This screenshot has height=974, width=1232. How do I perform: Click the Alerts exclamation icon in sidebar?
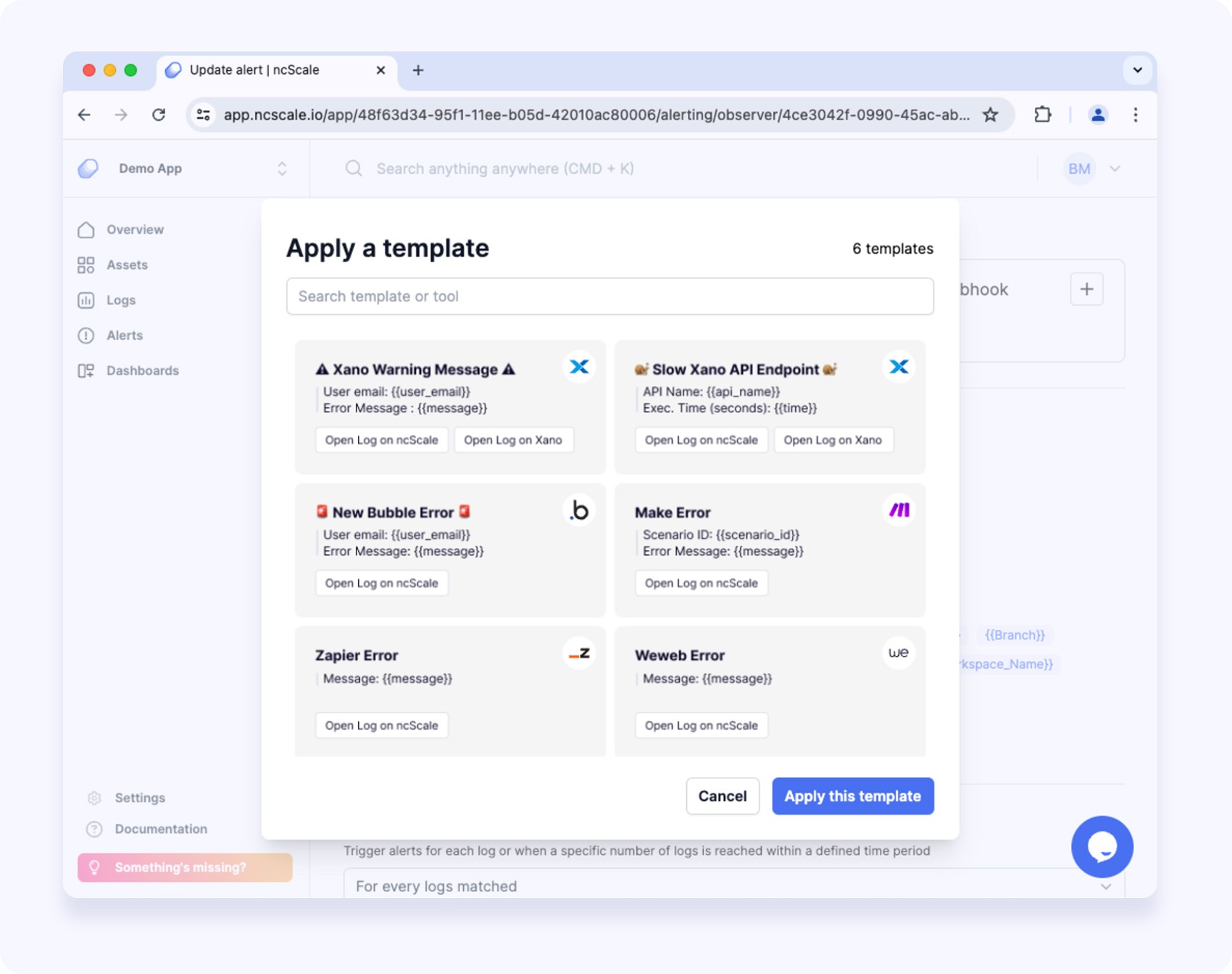click(x=86, y=336)
